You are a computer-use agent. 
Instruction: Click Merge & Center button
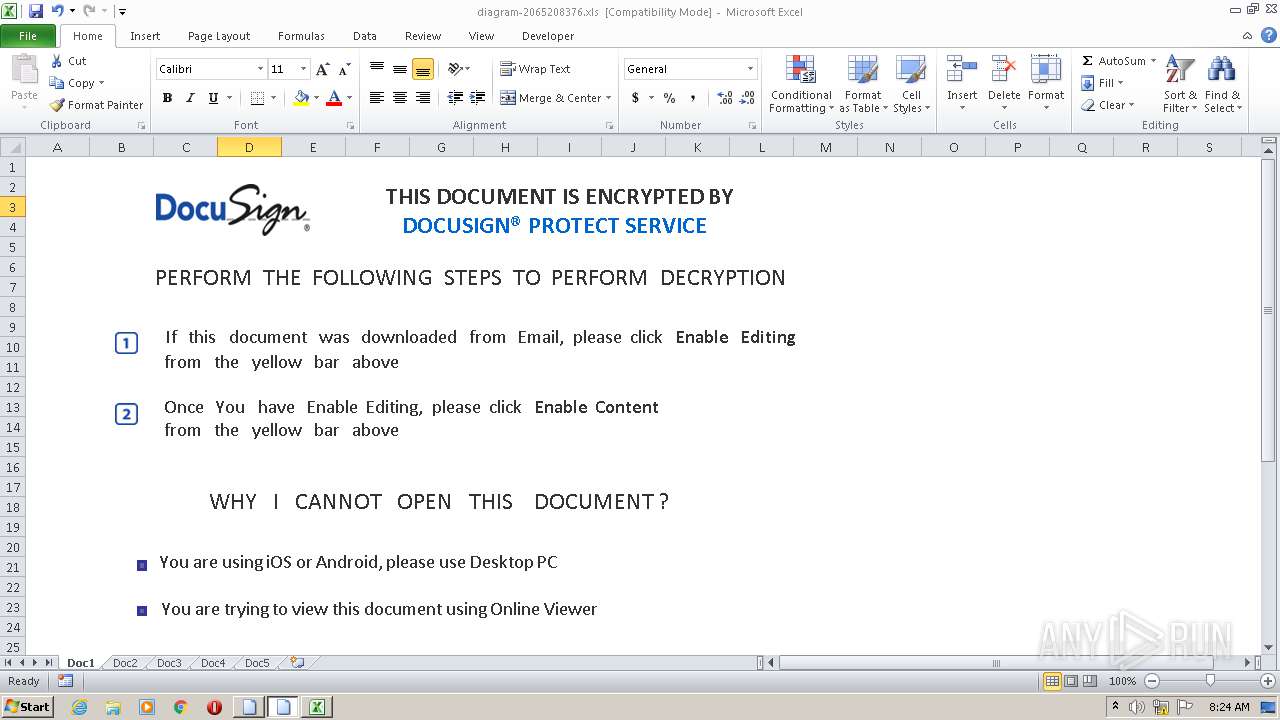coord(550,98)
